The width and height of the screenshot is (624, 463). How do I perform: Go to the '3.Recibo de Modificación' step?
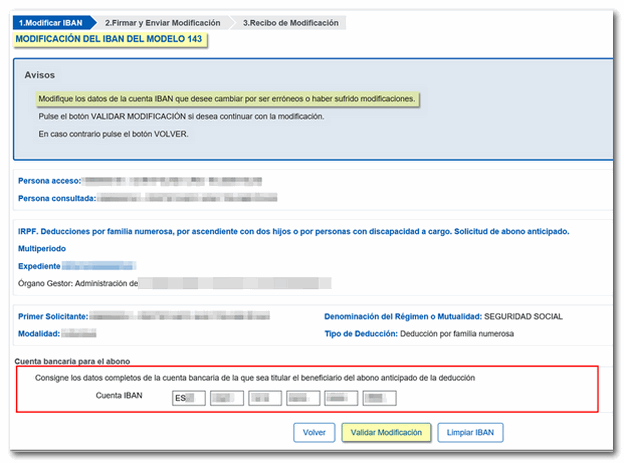tap(290, 22)
